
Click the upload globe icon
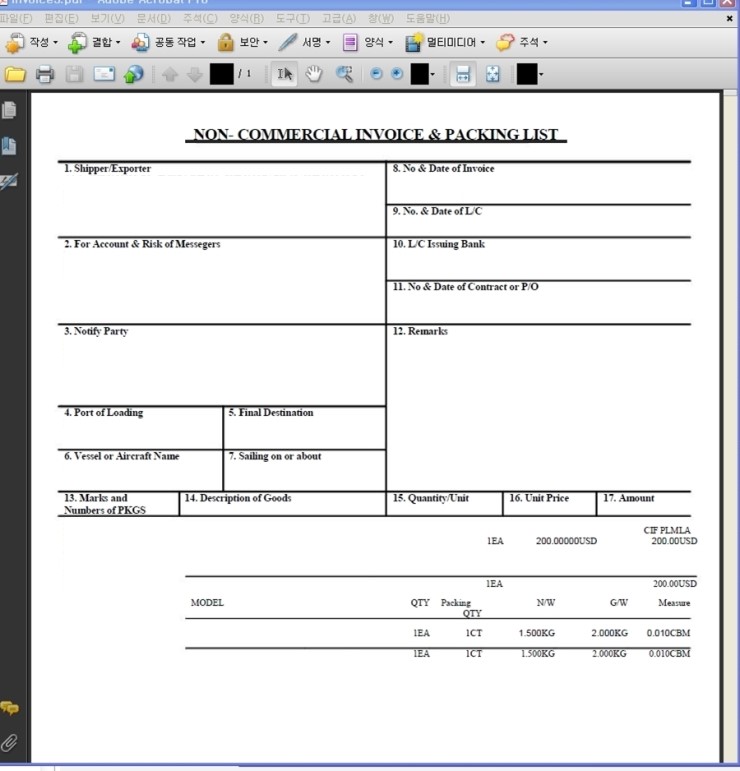(133, 74)
